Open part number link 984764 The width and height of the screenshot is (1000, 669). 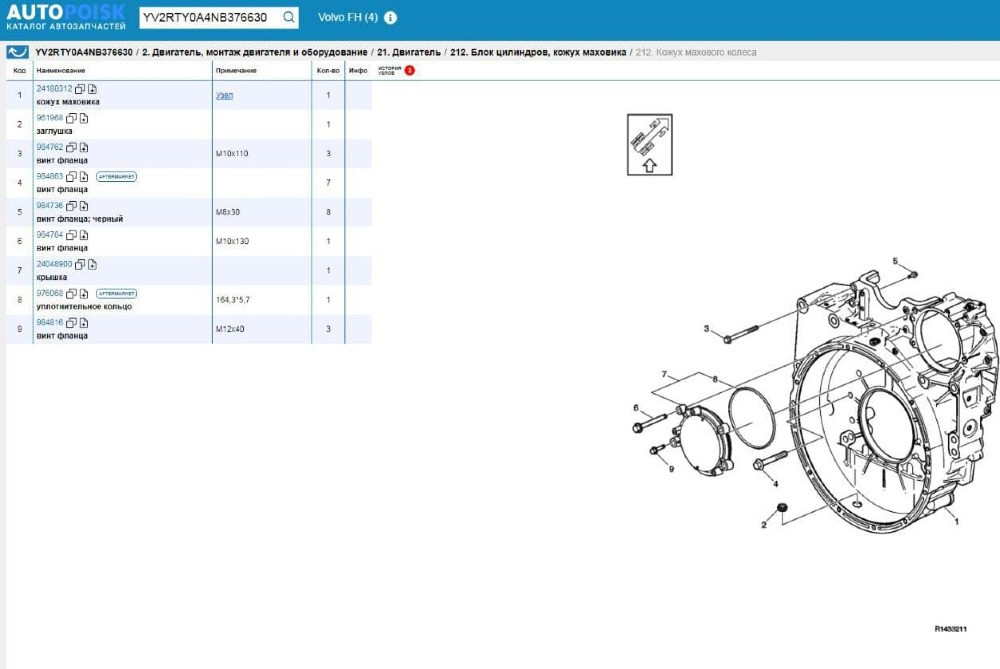click(x=49, y=235)
